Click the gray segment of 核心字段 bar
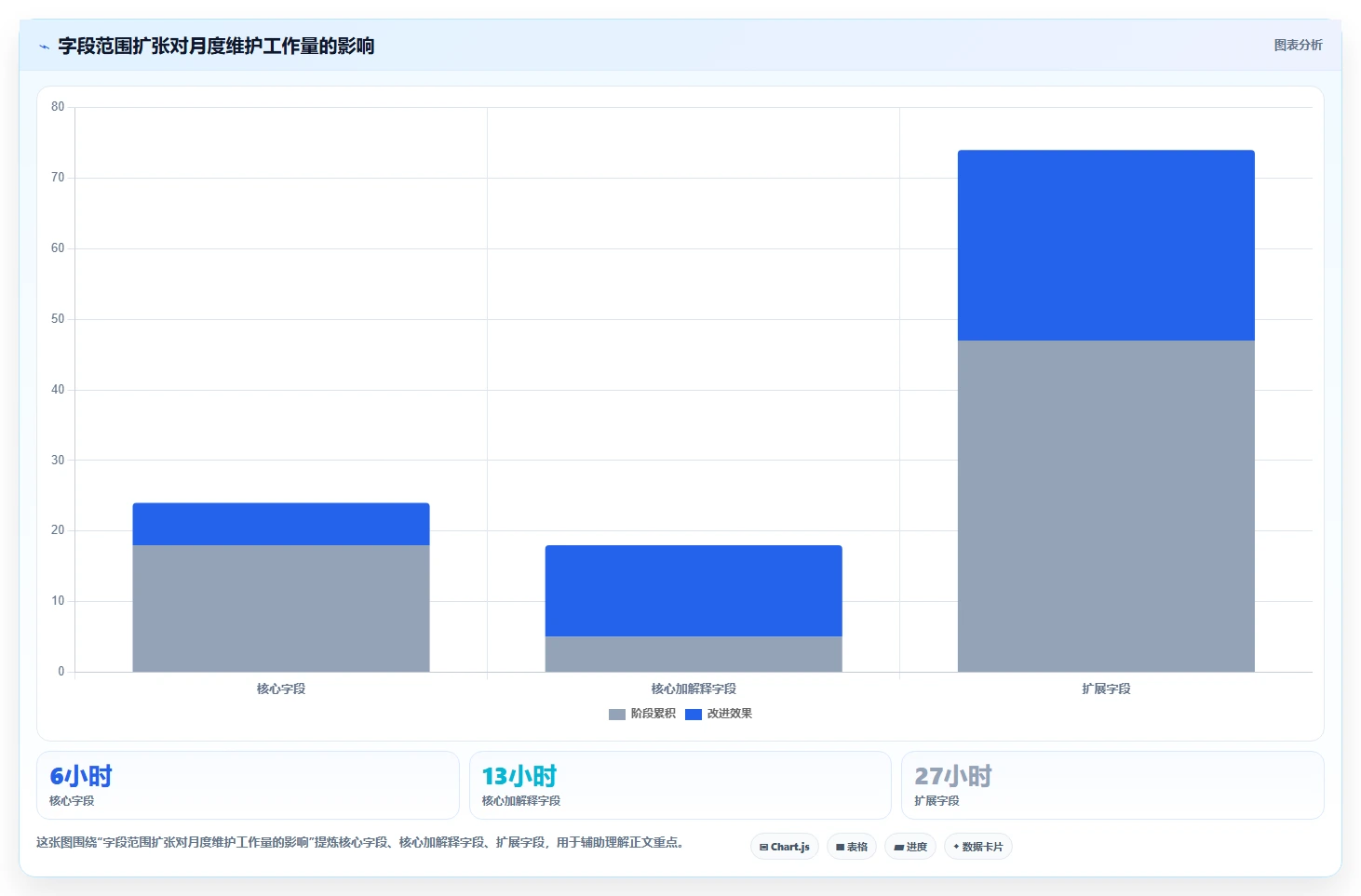This screenshot has height=896, width=1361. [x=281, y=608]
